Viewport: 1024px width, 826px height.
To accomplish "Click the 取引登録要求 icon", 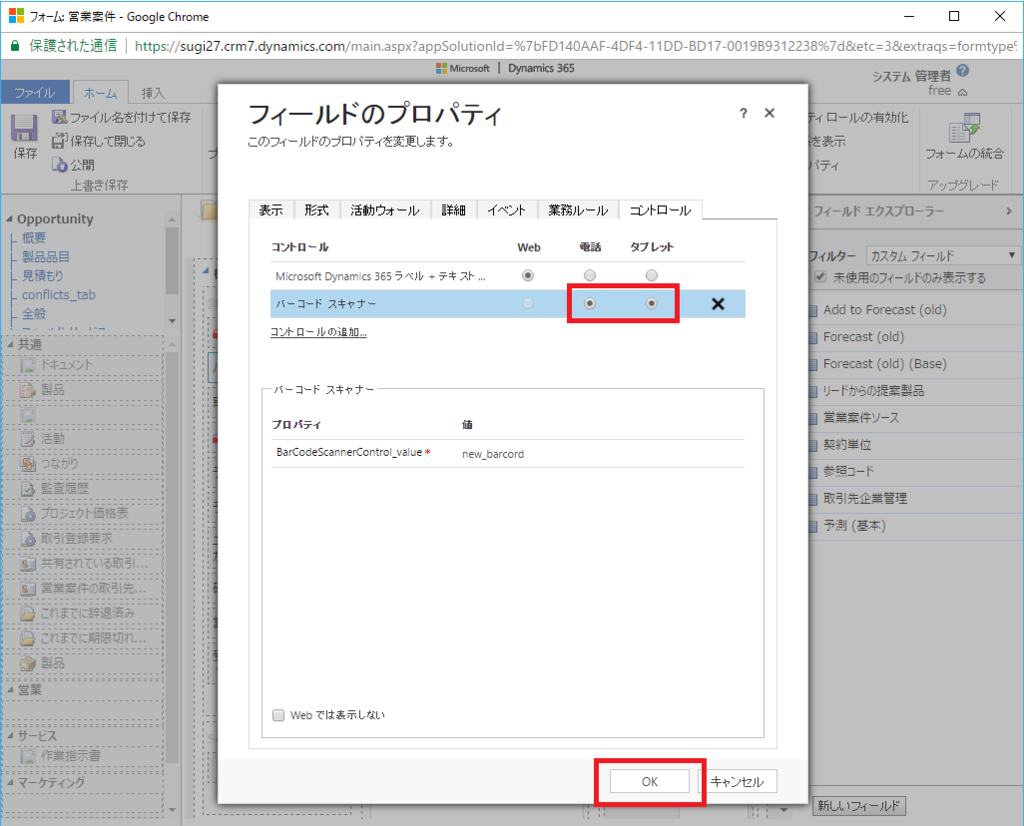I will coord(28,538).
